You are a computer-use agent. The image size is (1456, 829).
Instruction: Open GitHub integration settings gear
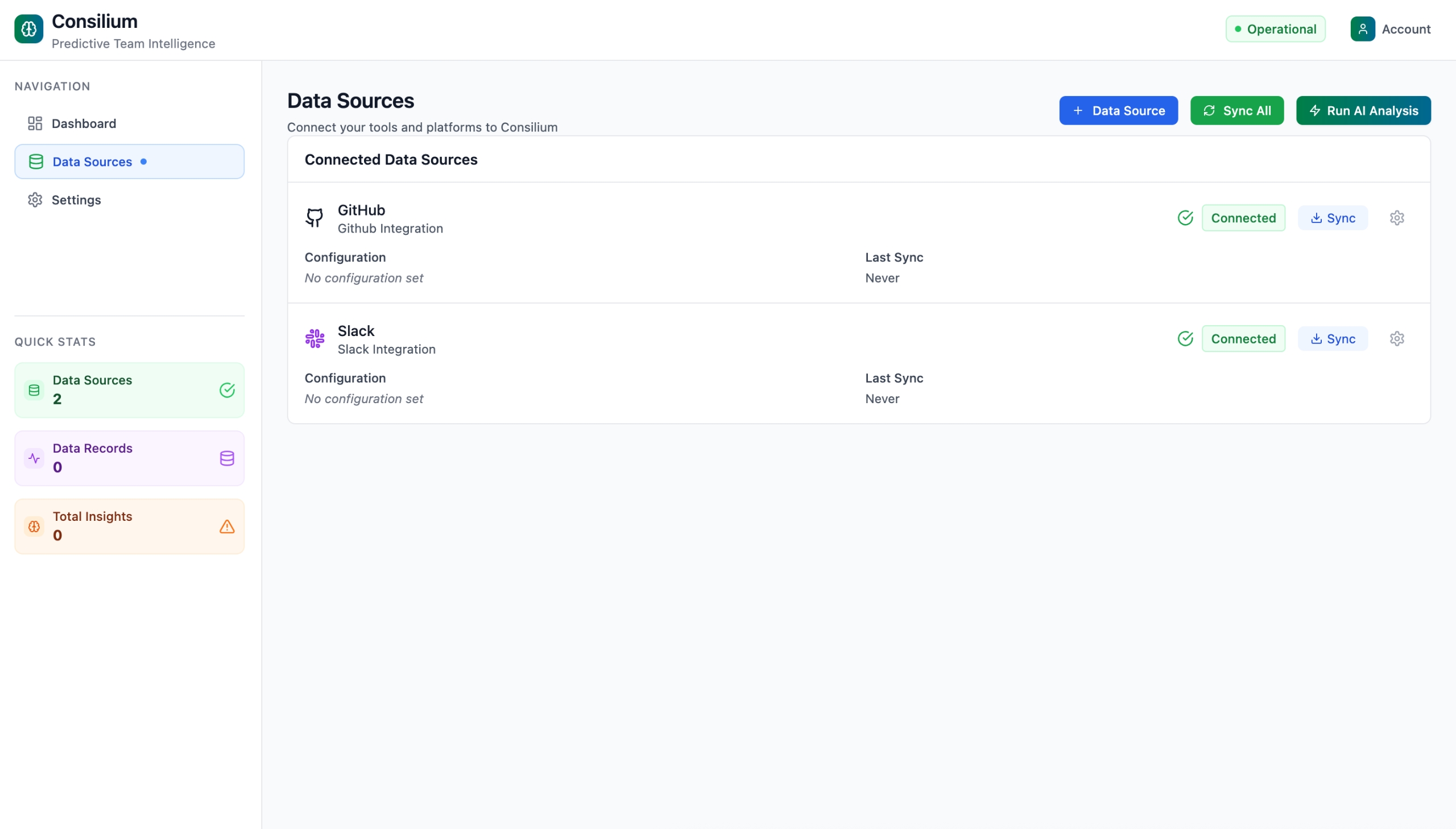[x=1396, y=218]
